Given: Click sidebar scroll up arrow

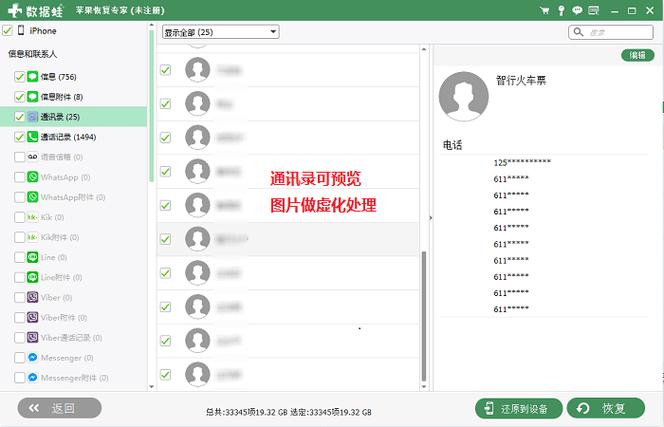Looking at the screenshot, I should pos(152,25).
